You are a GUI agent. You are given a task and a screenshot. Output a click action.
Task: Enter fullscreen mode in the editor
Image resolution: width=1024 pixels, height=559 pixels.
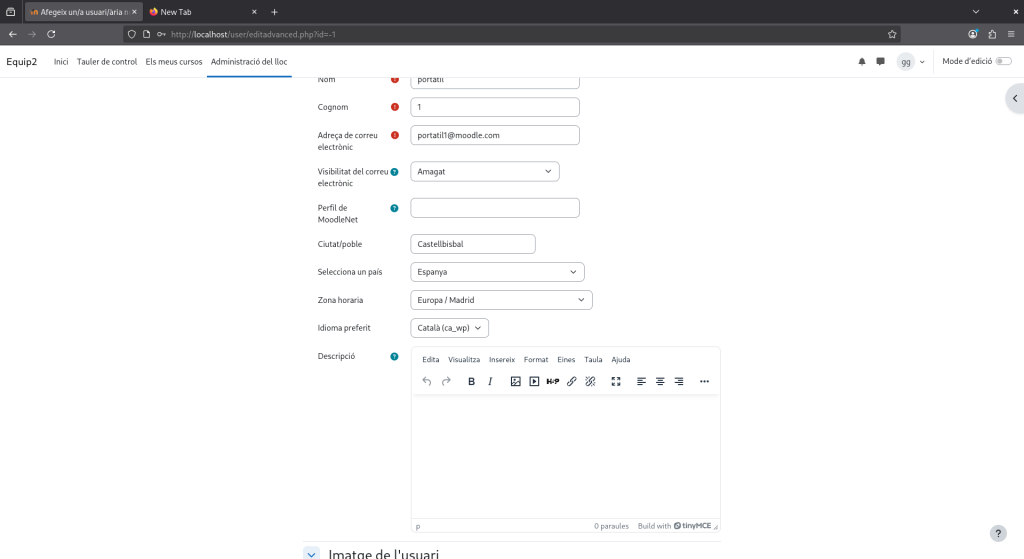coord(616,381)
